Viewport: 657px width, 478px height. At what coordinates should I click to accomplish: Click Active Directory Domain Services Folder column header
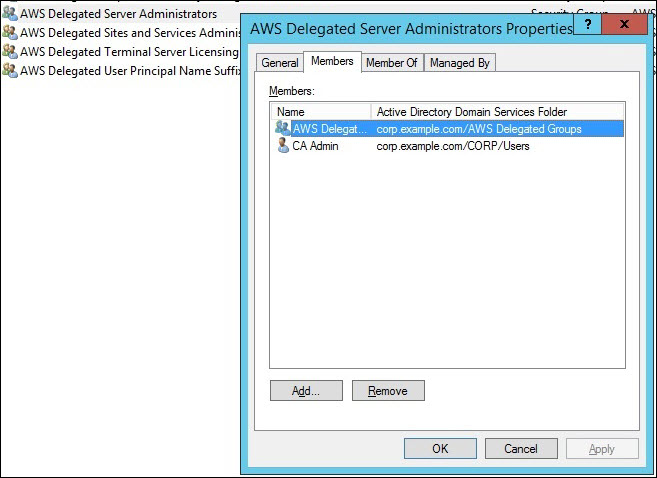pyautogui.click(x=497, y=112)
